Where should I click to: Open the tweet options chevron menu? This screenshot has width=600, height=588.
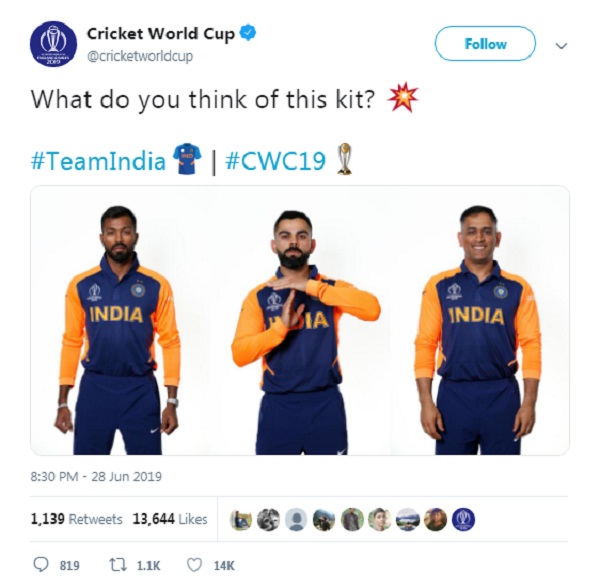[561, 46]
